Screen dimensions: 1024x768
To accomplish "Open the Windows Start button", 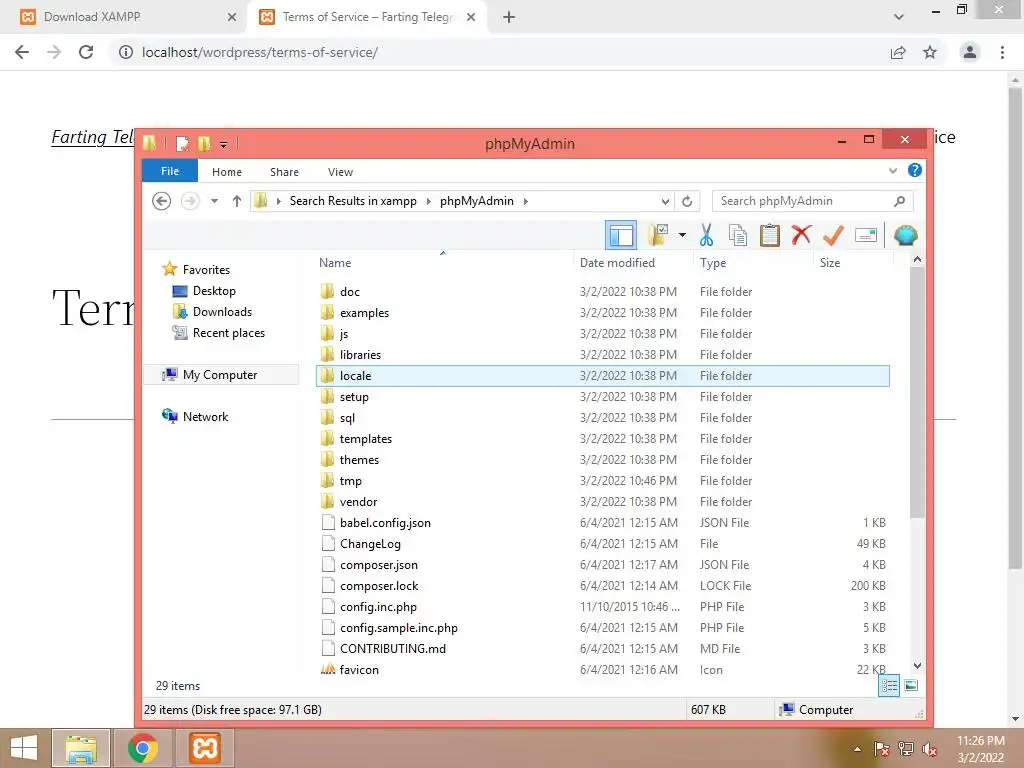I will (24, 748).
